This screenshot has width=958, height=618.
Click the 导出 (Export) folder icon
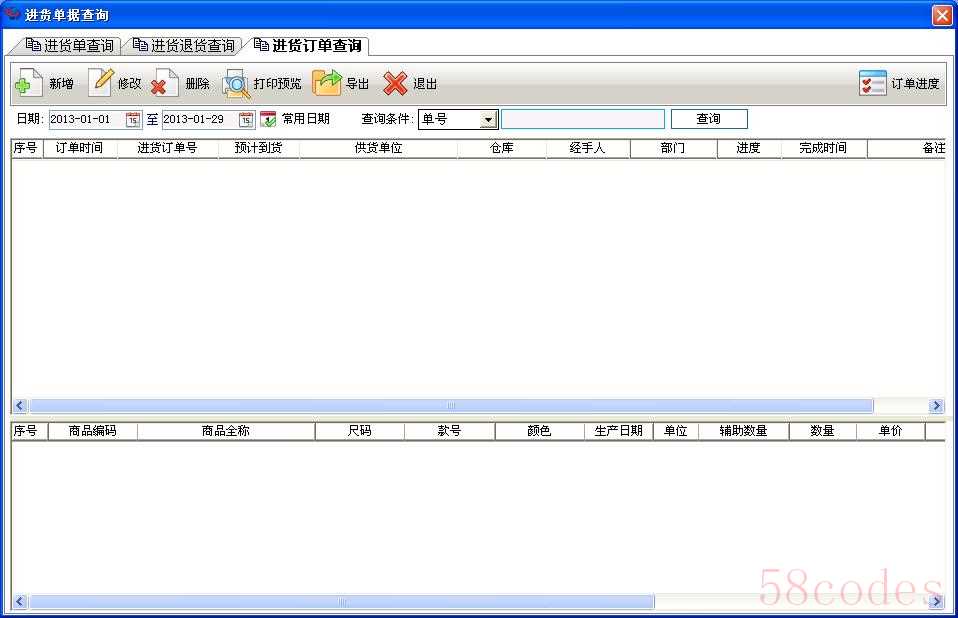327,83
